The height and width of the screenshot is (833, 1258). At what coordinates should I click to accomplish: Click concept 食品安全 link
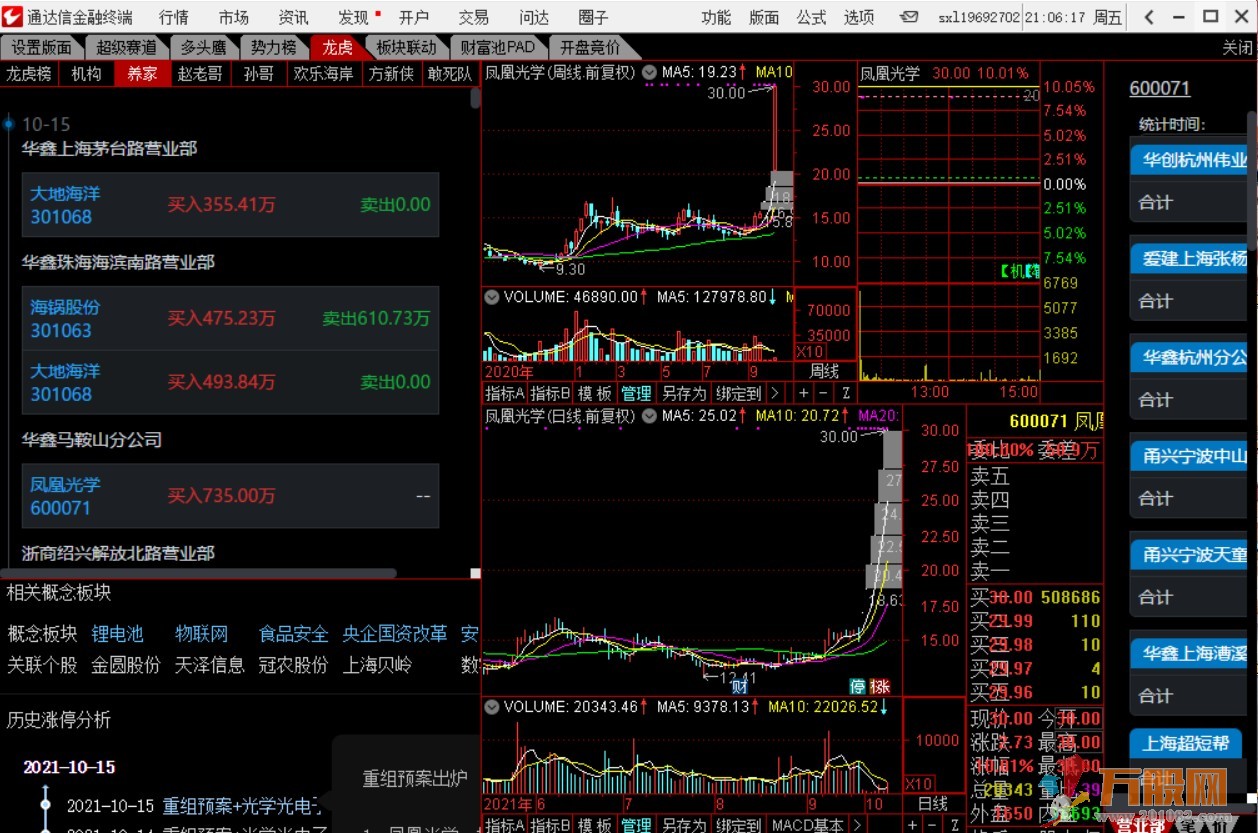click(x=294, y=634)
